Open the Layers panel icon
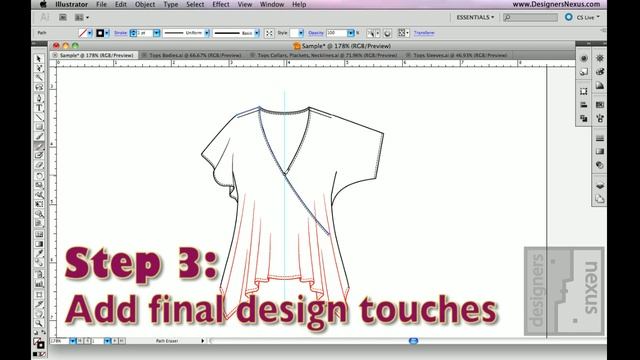This screenshot has width=640, height=360. pyautogui.click(x=600, y=185)
